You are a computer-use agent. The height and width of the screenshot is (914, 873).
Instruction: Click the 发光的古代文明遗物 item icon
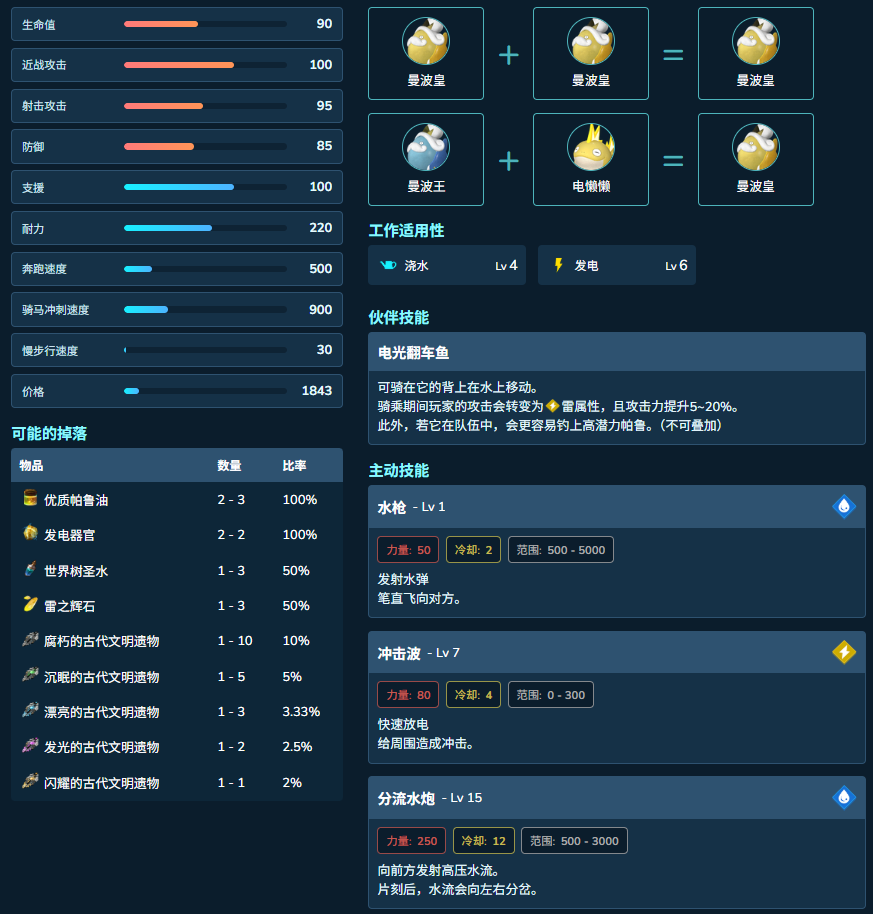coord(30,746)
